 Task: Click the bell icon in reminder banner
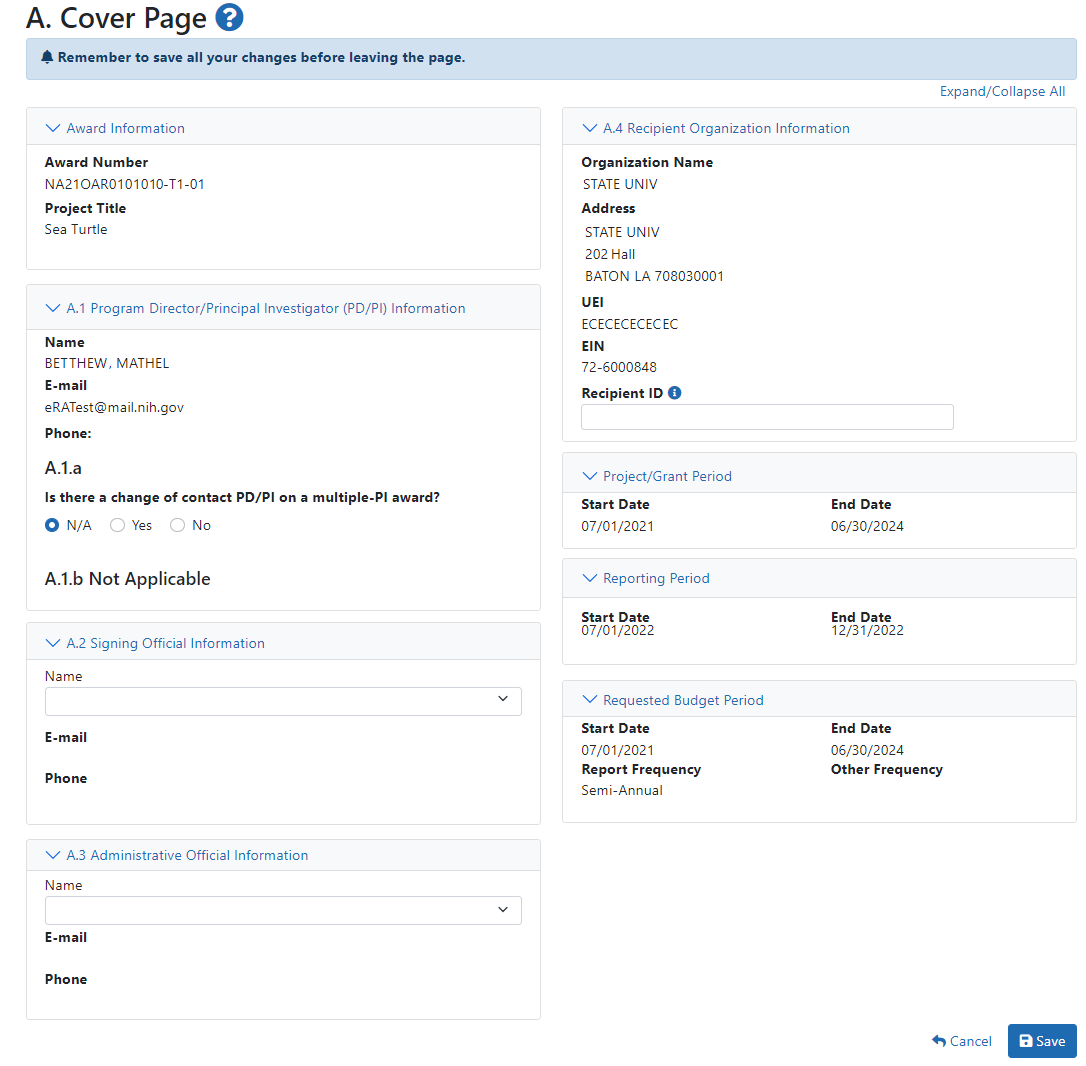(x=47, y=58)
